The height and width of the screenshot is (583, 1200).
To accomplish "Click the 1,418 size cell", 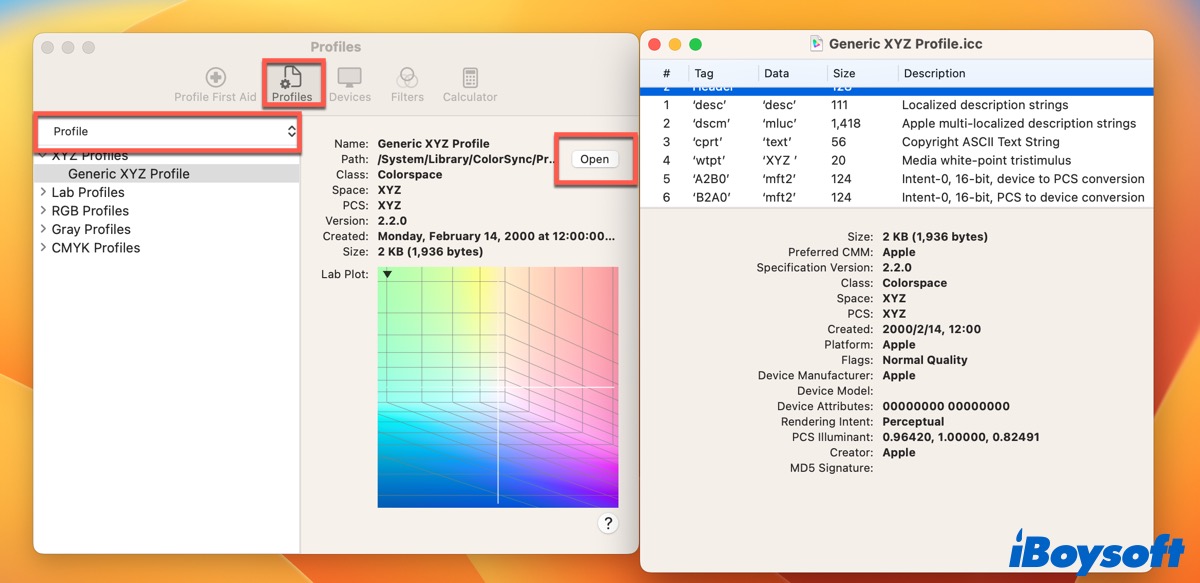I will click(847, 123).
